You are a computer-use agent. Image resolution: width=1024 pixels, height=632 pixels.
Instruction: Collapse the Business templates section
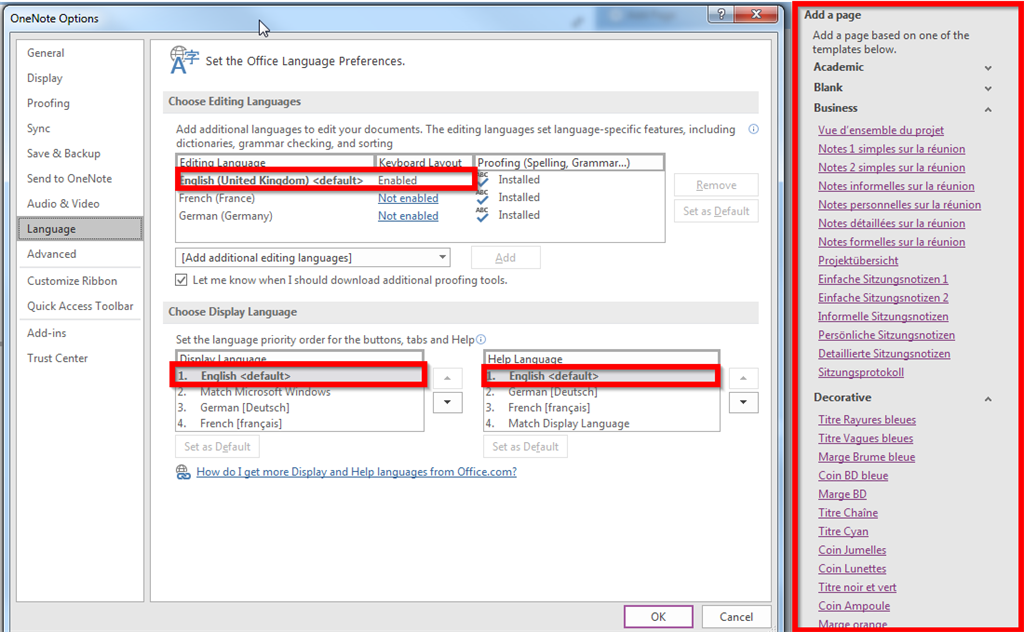click(988, 109)
